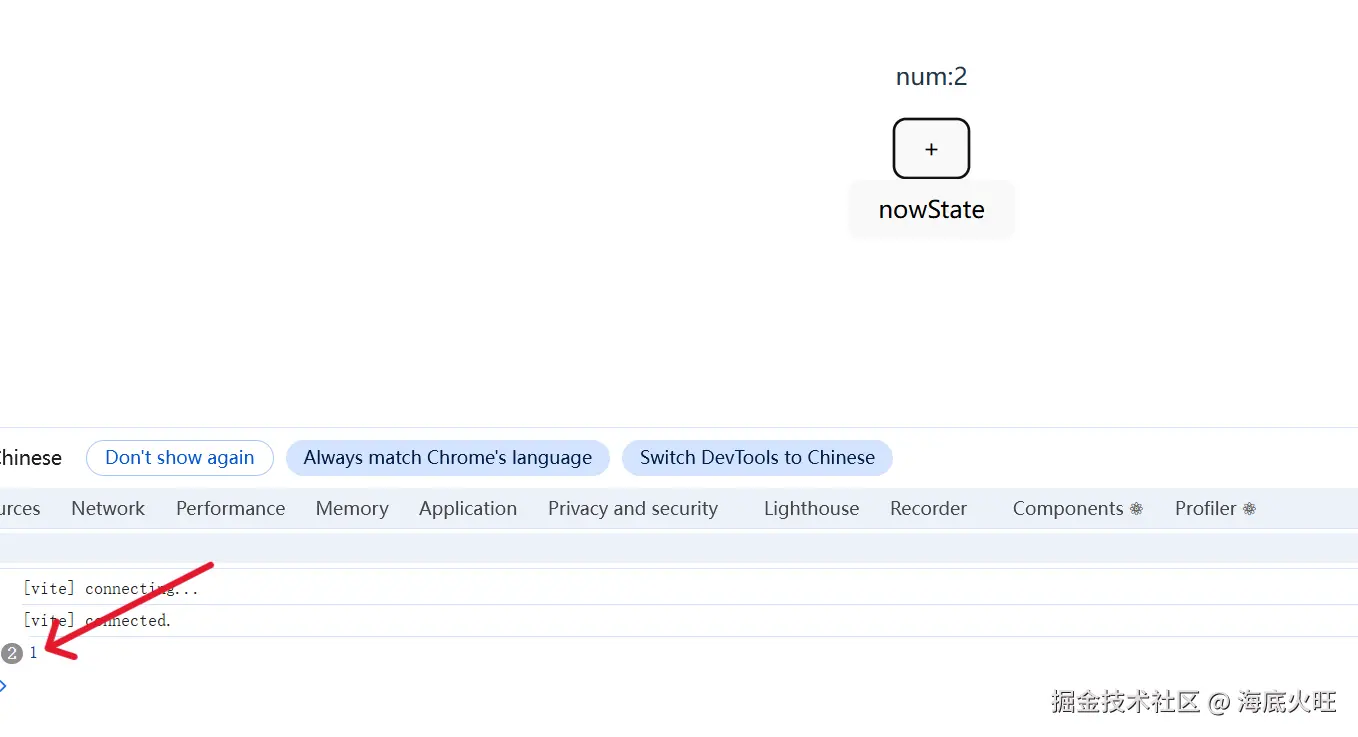The image size is (1358, 737).
Task: Click the nowState button
Action: [931, 210]
